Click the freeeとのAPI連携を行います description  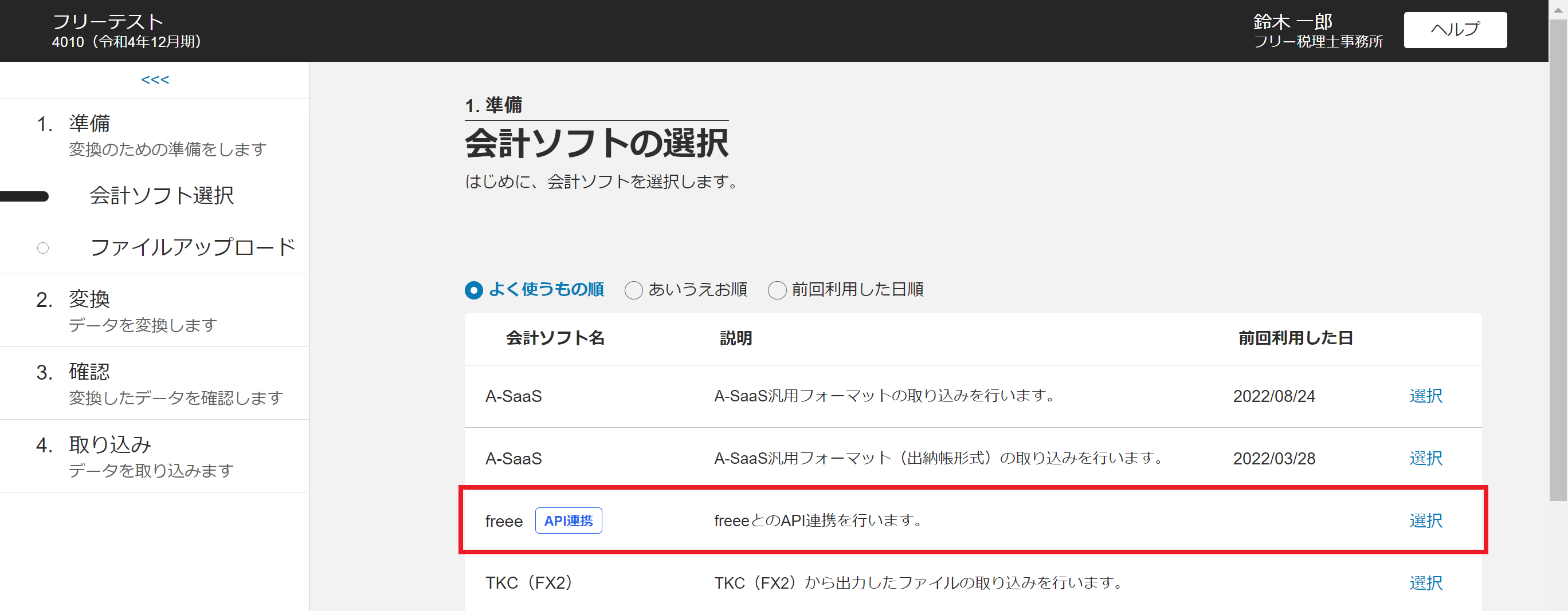pos(819,521)
